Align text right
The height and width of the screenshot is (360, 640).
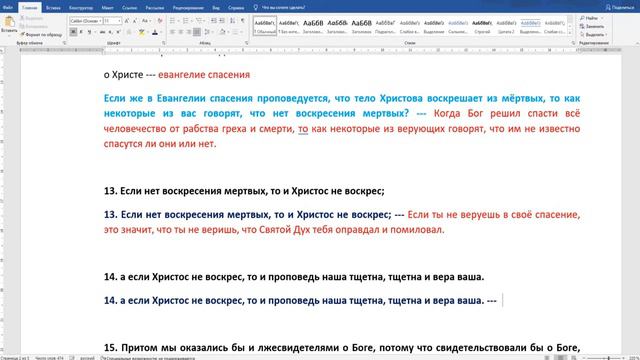click(x=189, y=32)
